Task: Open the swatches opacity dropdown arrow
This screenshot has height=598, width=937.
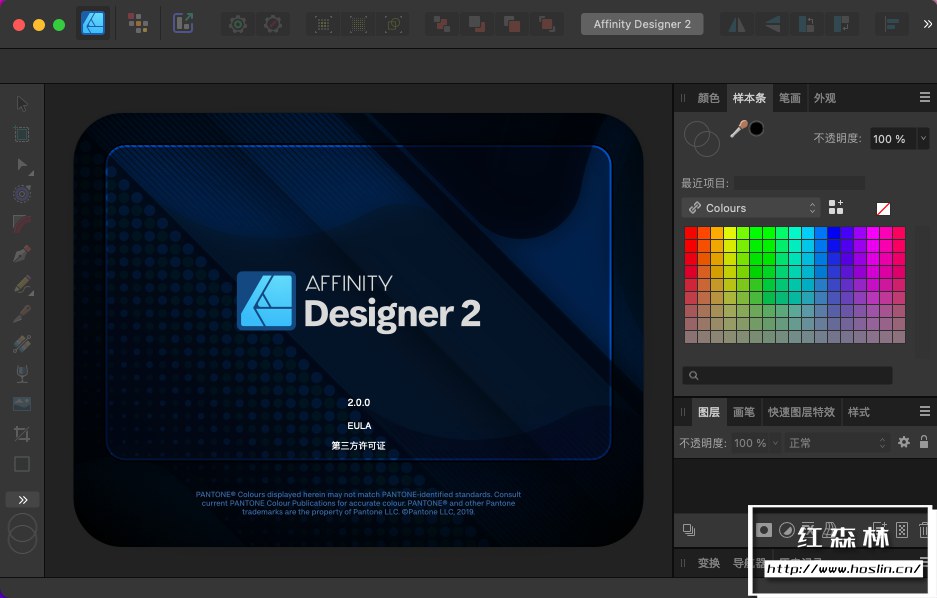Action: (923, 139)
